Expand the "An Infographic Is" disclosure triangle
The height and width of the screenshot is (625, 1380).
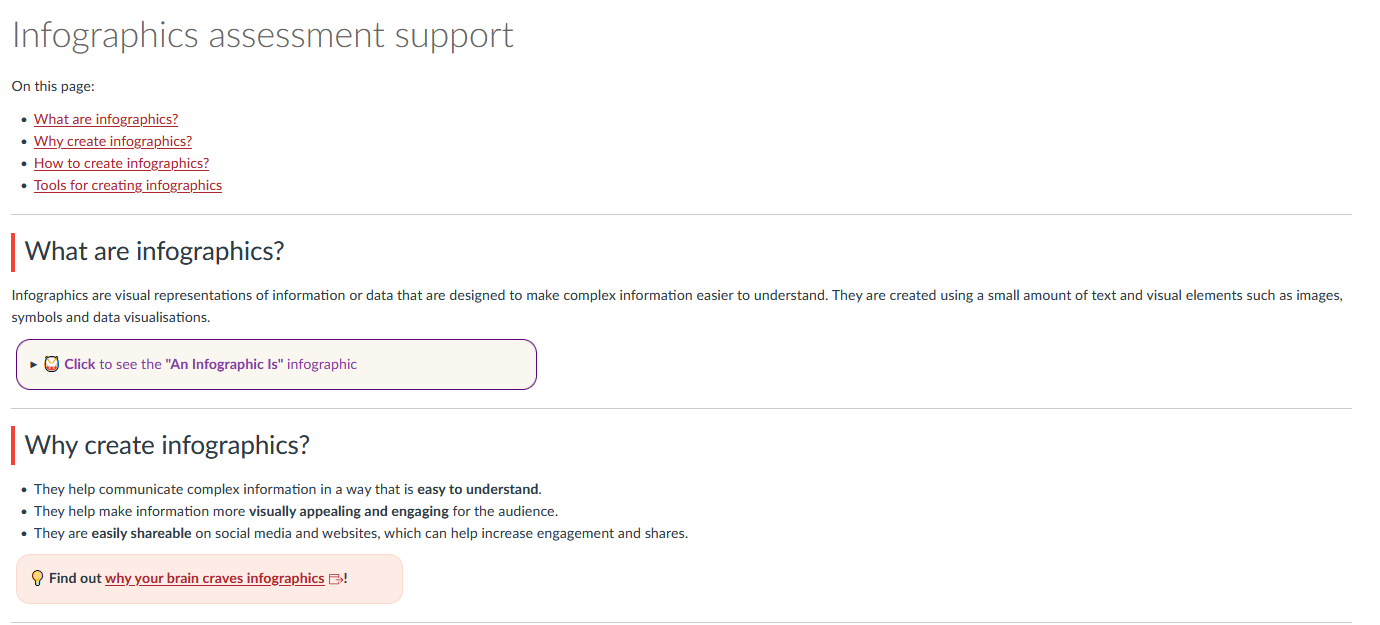(34, 364)
